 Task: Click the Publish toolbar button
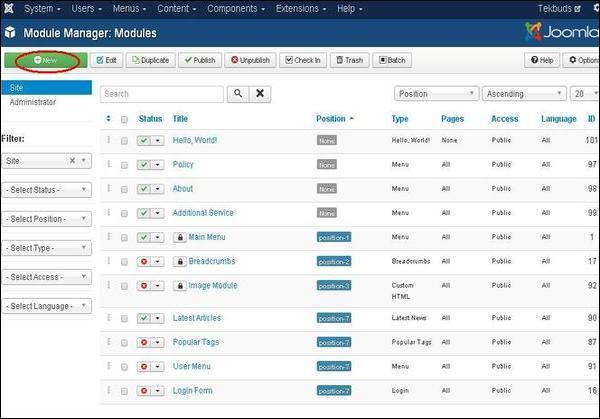coord(200,60)
